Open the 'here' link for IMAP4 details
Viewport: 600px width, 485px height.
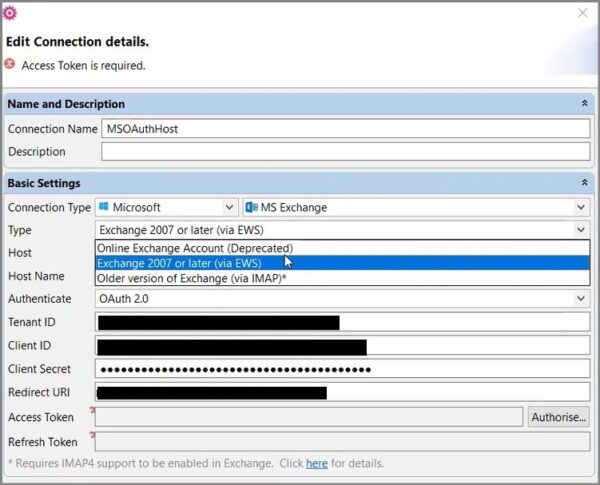[x=316, y=463]
